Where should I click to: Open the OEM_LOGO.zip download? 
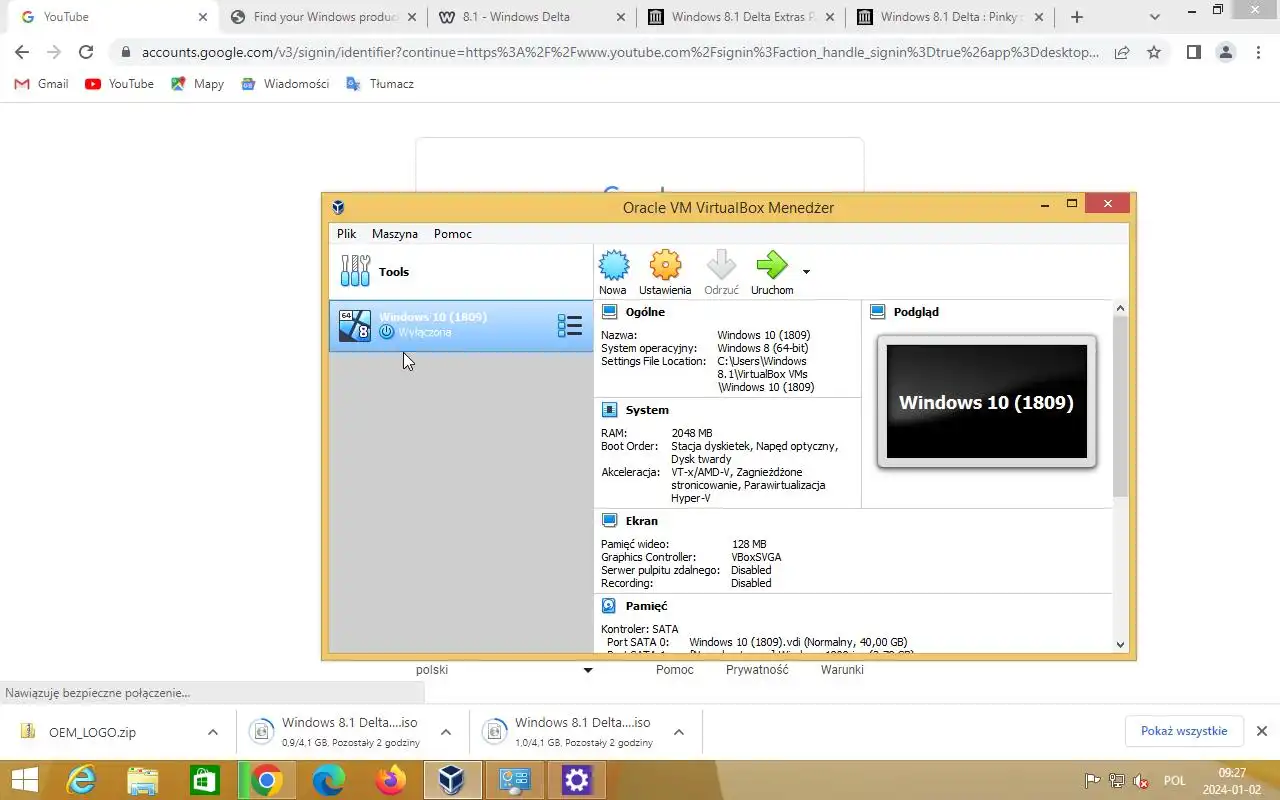[x=92, y=732]
